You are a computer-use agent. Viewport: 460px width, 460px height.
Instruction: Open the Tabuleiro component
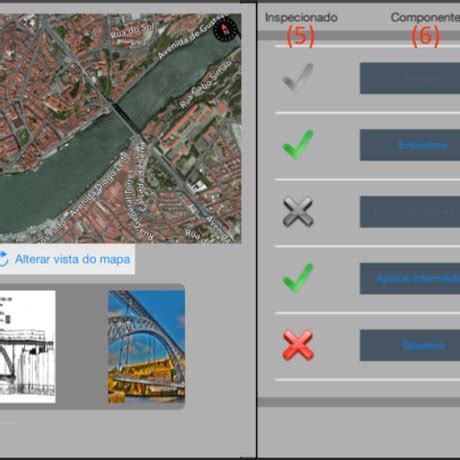(410, 345)
